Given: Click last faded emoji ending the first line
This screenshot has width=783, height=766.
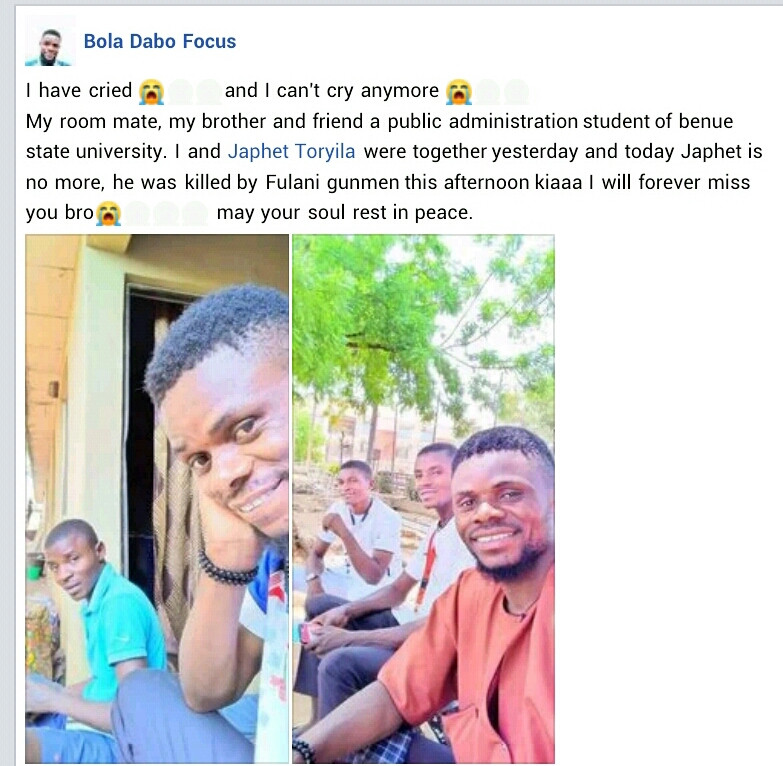Looking at the screenshot, I should point(516,91).
